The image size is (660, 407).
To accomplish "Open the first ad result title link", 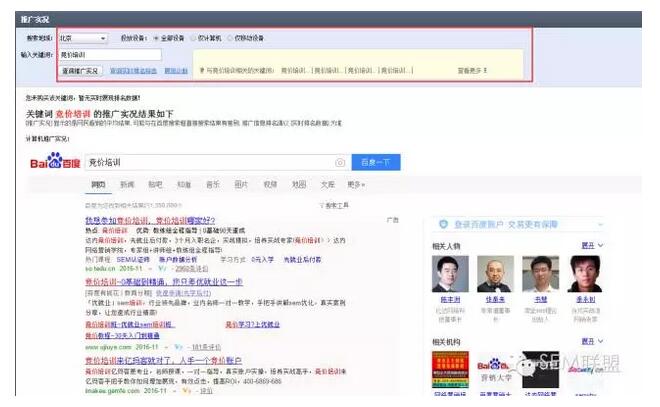I will [x=150, y=221].
